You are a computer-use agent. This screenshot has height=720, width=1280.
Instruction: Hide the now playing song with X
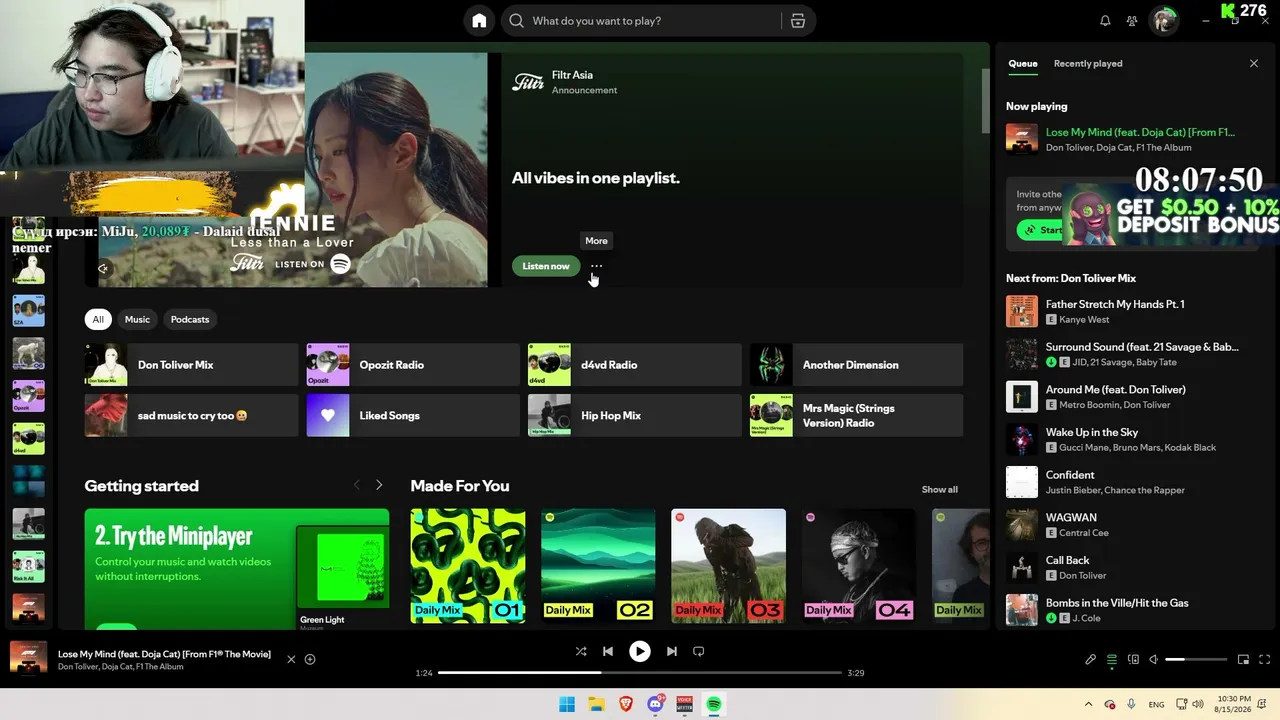[x=291, y=659]
